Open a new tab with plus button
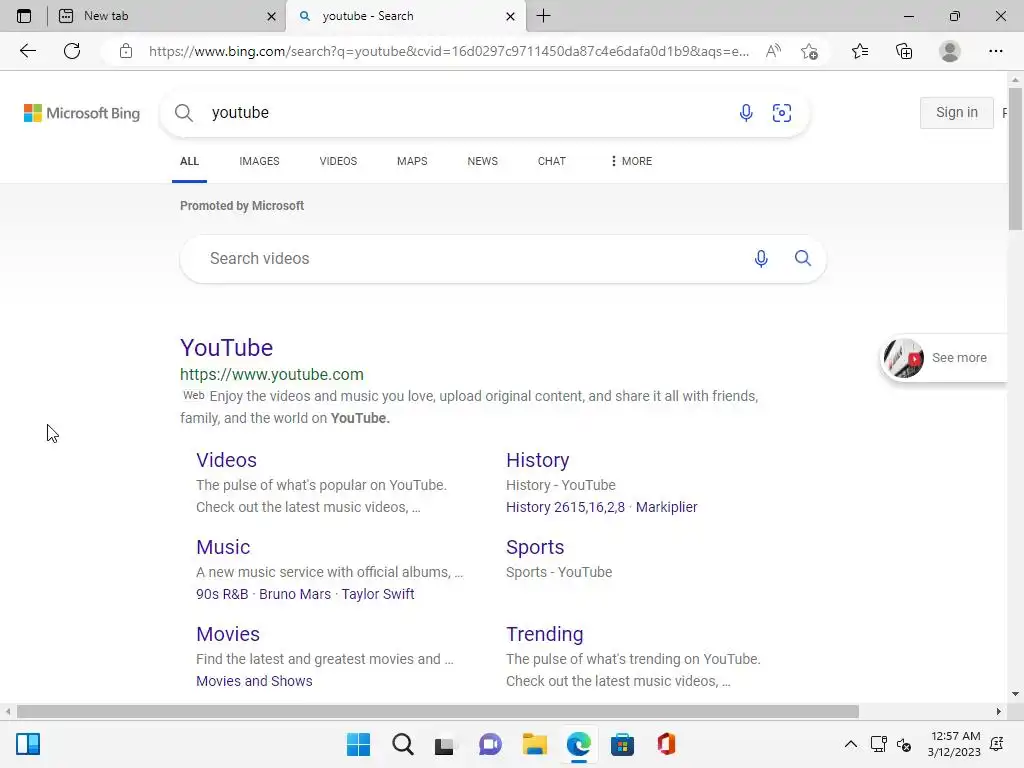This screenshot has width=1024, height=768. point(543,16)
